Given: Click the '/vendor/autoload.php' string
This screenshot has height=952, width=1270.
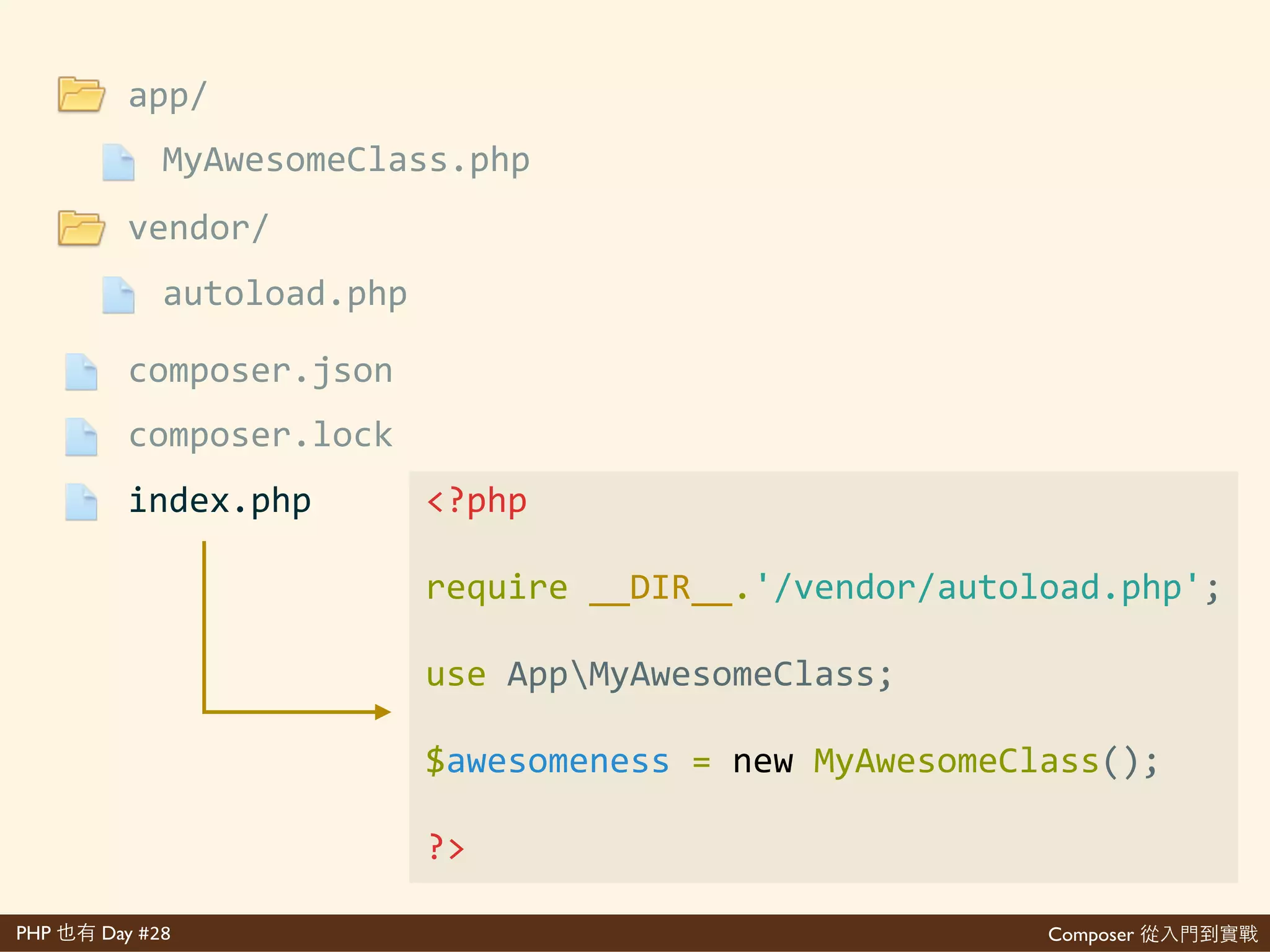Looking at the screenshot, I should (977, 588).
